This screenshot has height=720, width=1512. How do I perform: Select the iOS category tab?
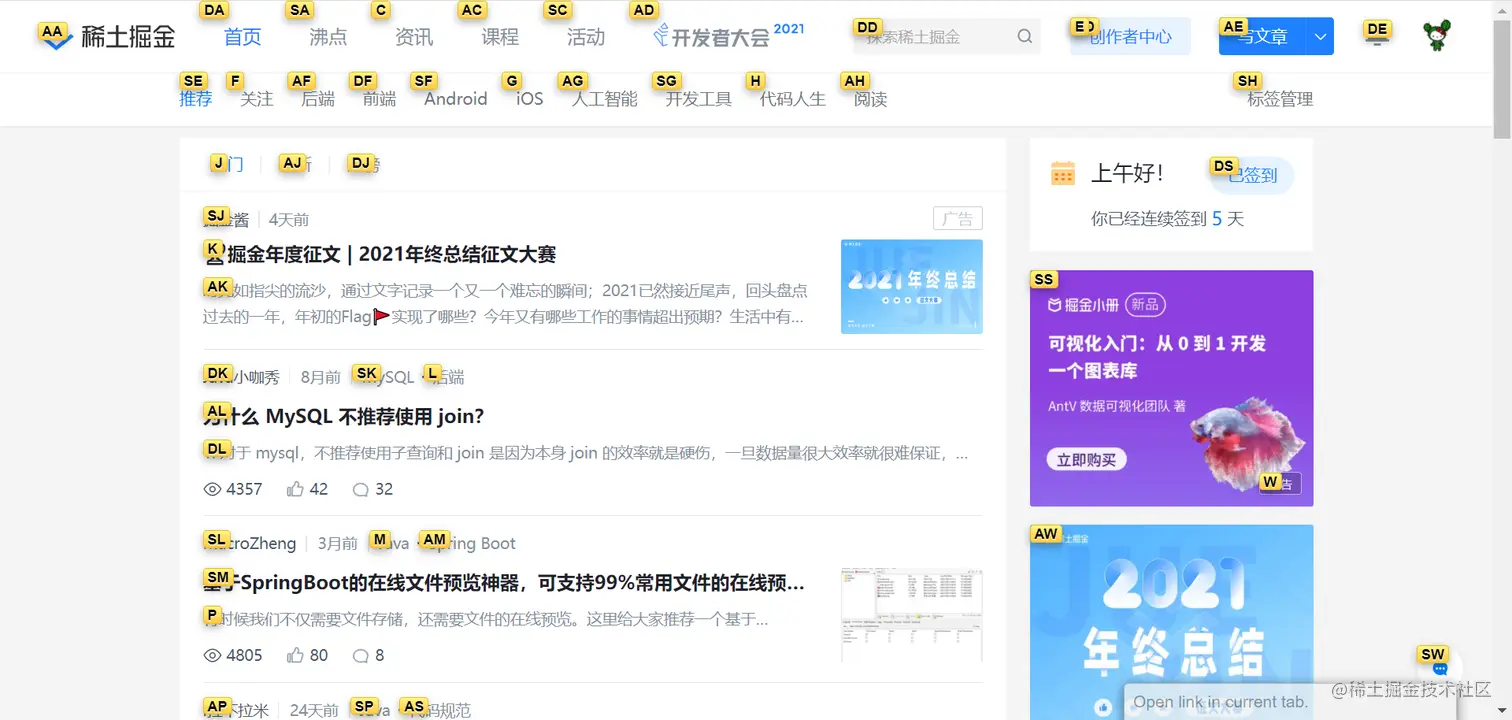tap(530, 99)
